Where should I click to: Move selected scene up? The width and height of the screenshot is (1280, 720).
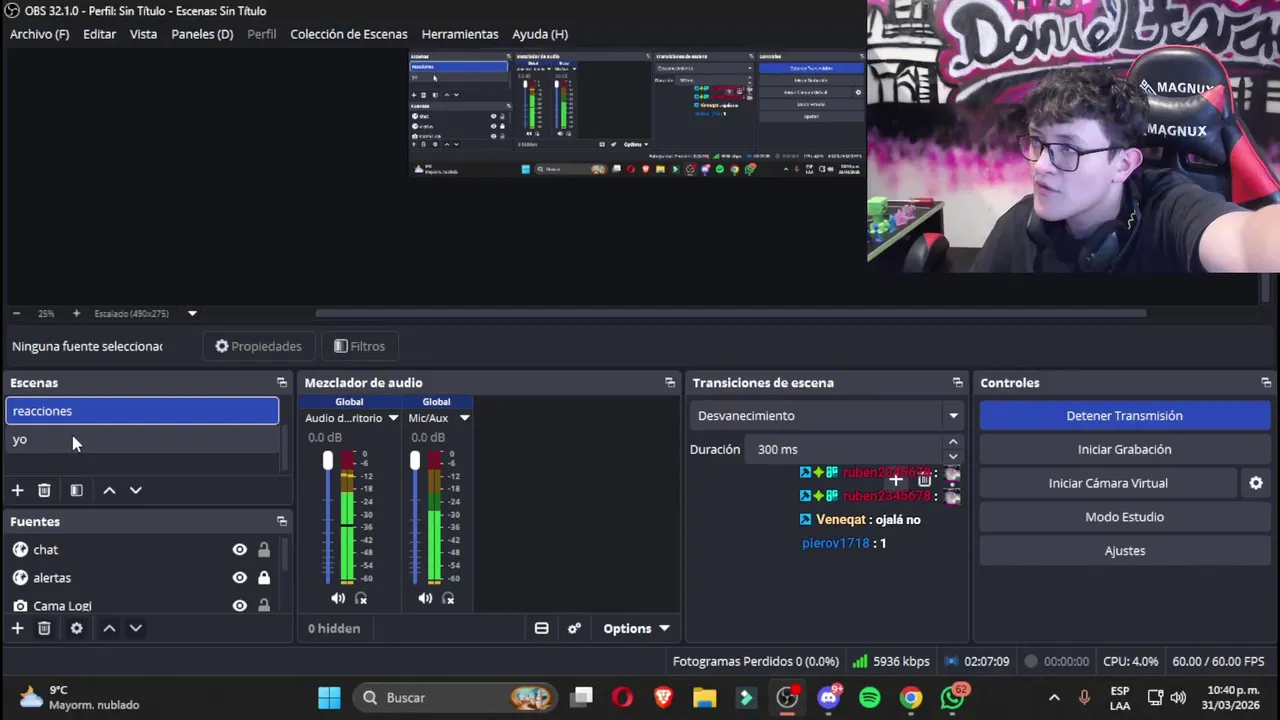click(x=109, y=490)
